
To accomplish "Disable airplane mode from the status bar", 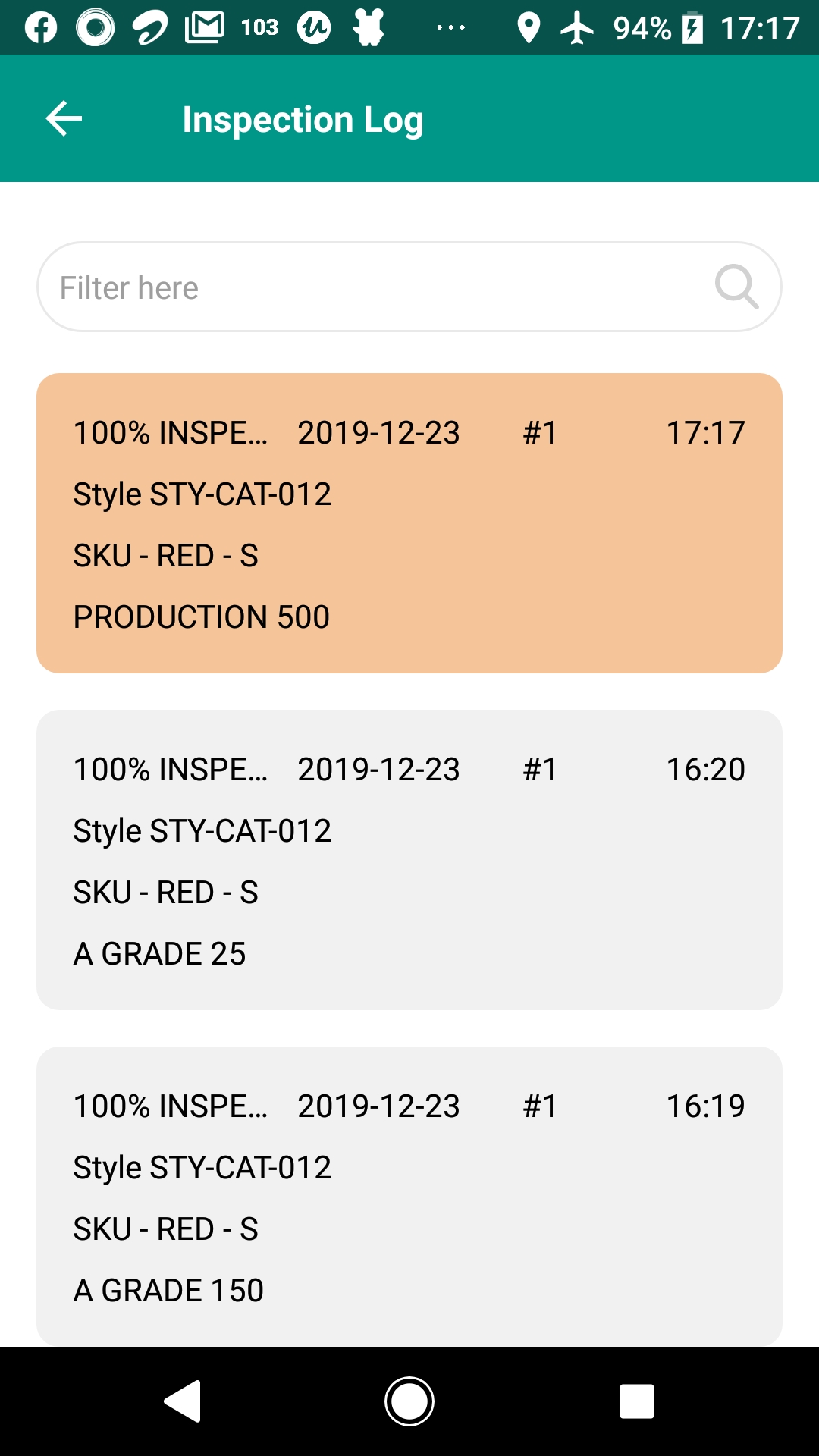I will 579,29.
